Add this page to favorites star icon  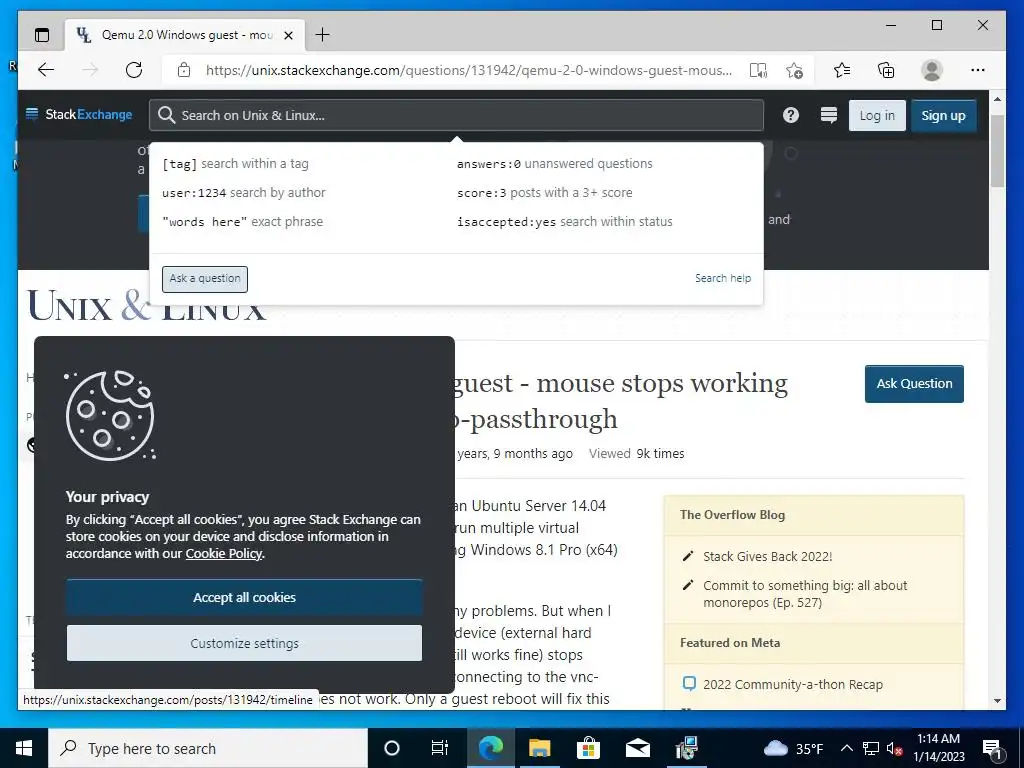794,70
